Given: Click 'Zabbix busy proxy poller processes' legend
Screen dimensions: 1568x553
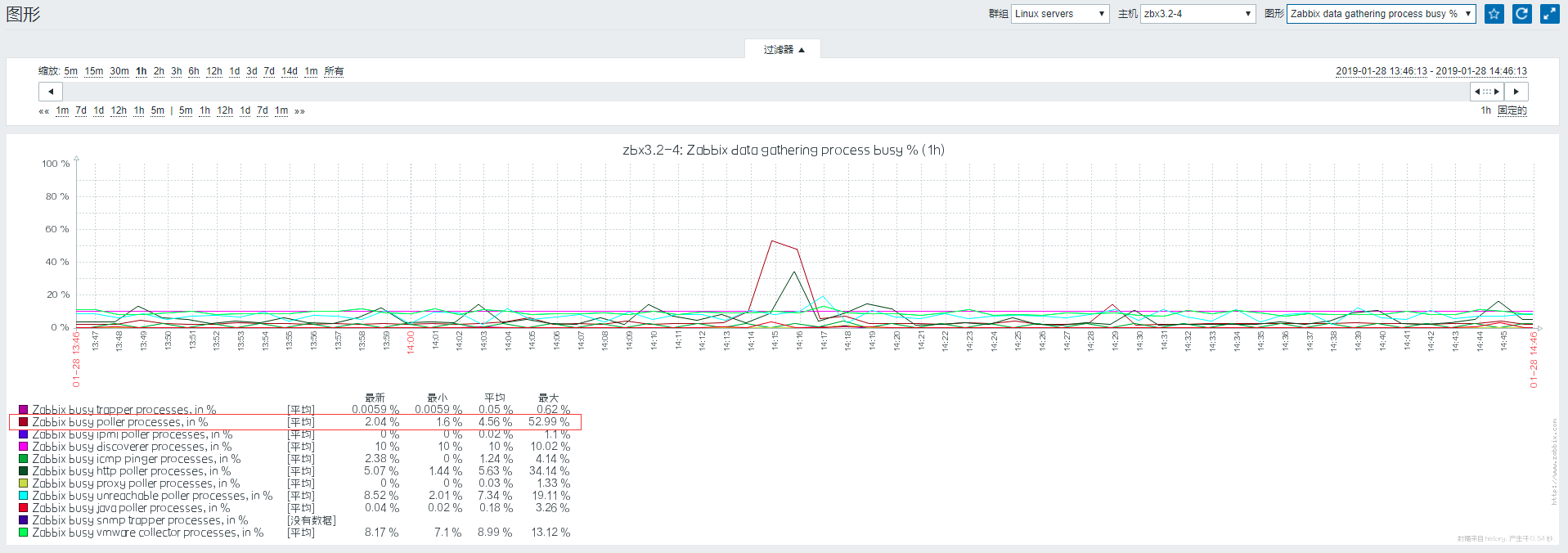Looking at the screenshot, I should point(136,483).
